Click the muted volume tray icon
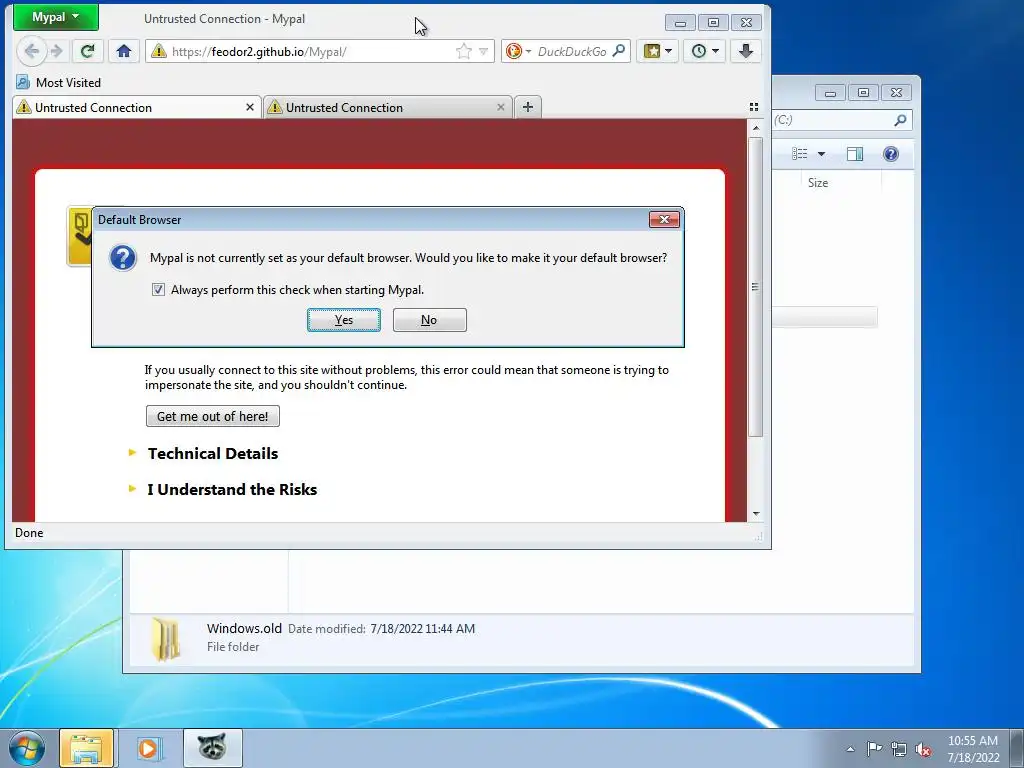The image size is (1024, 768). point(923,749)
